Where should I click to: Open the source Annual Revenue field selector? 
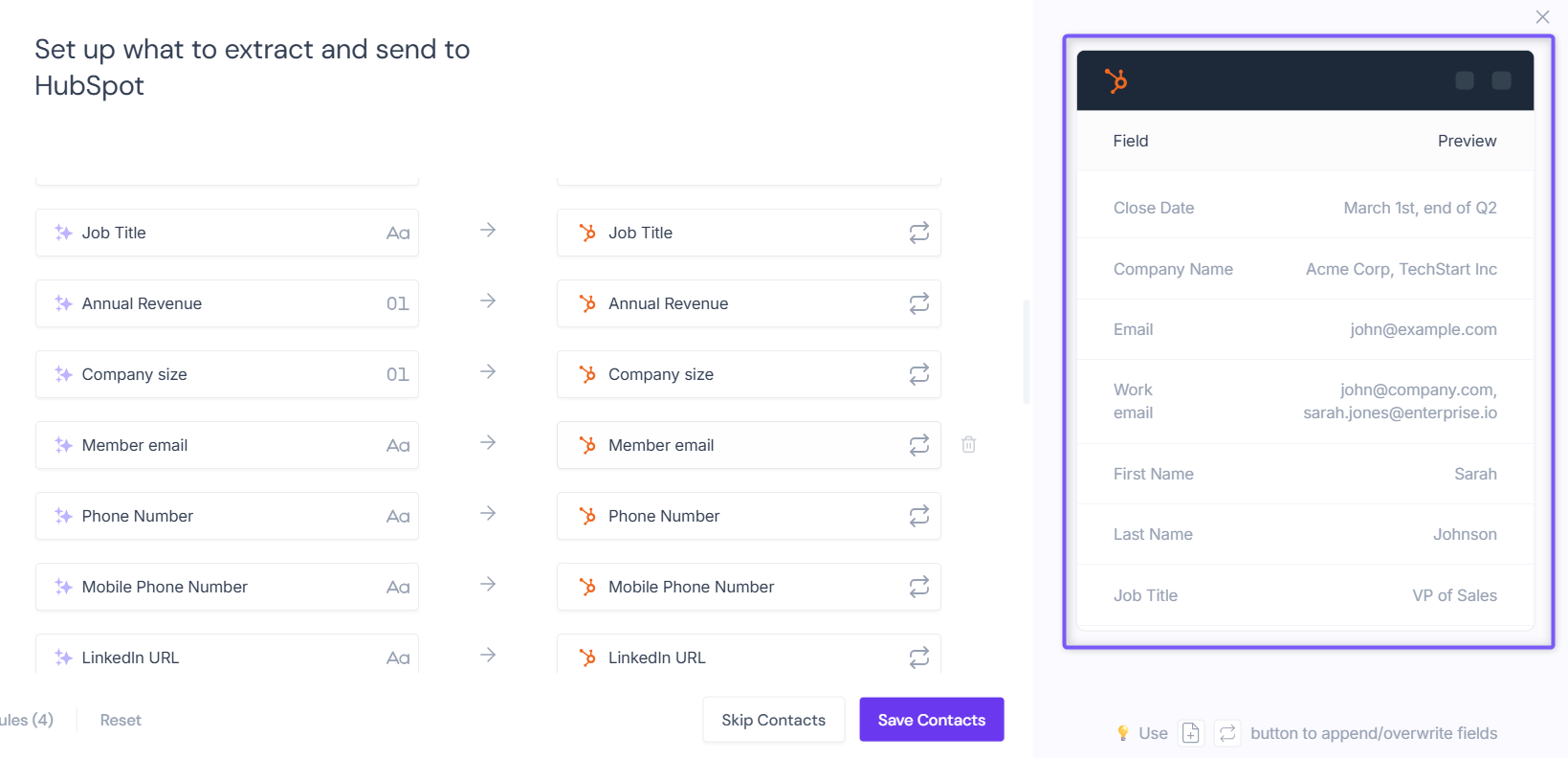coord(227,303)
